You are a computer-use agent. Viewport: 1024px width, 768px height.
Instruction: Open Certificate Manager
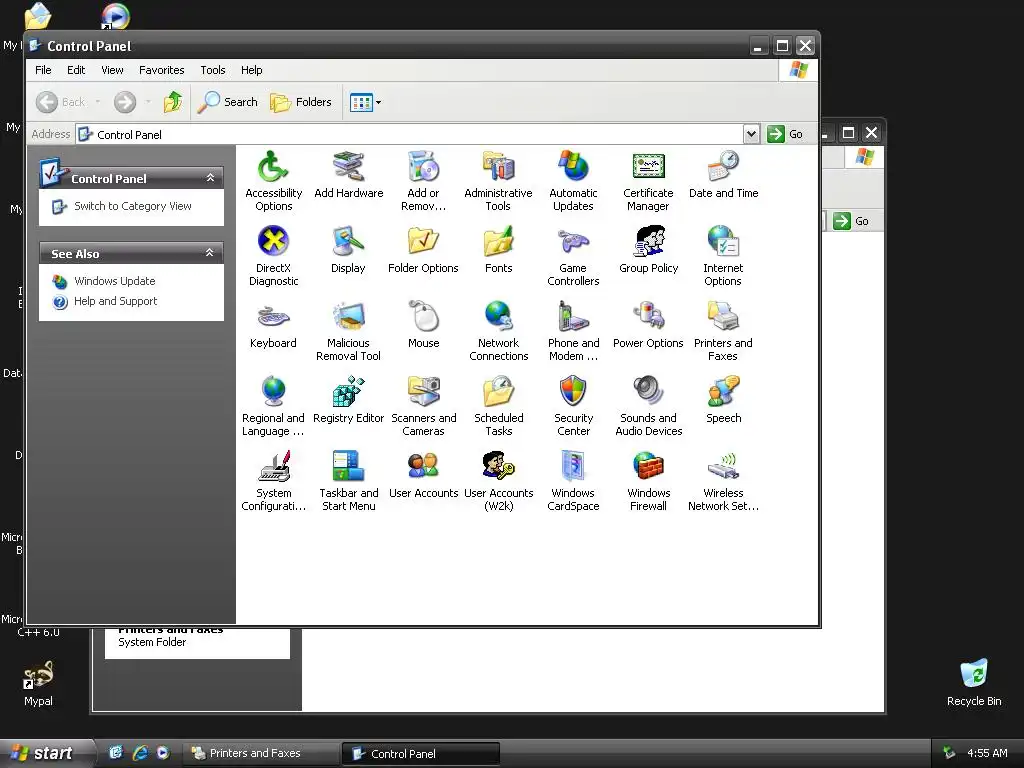[648, 181]
